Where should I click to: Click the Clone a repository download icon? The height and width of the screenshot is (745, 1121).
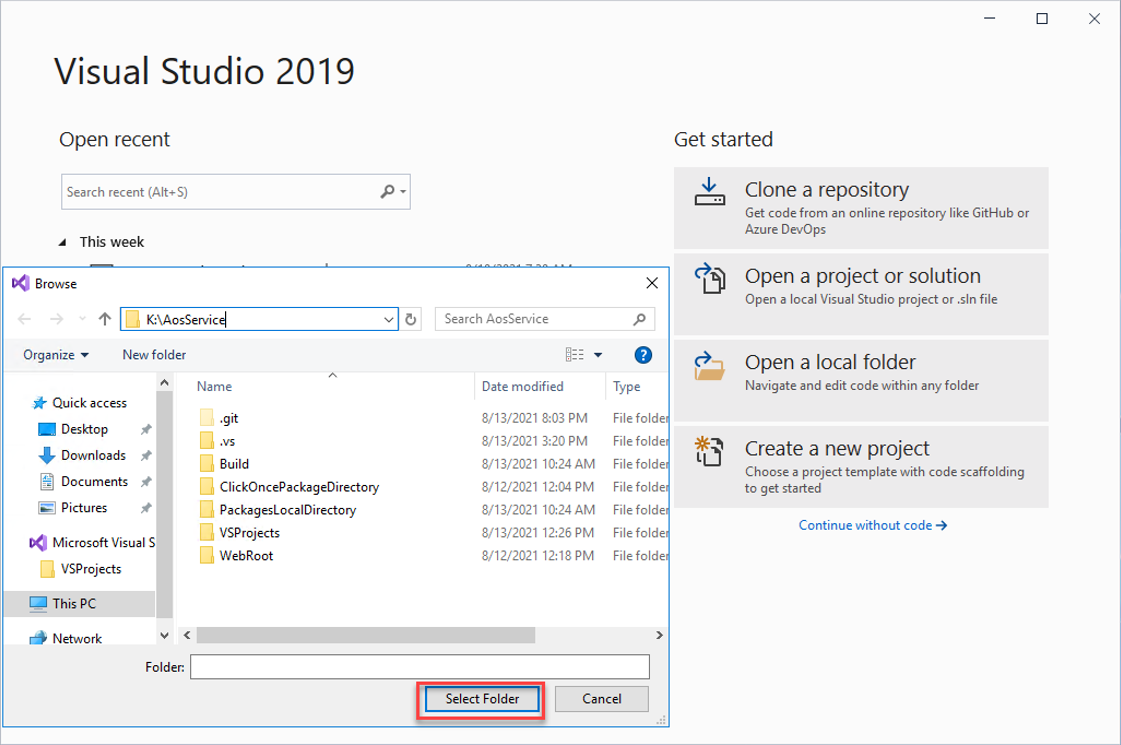pyautogui.click(x=710, y=192)
